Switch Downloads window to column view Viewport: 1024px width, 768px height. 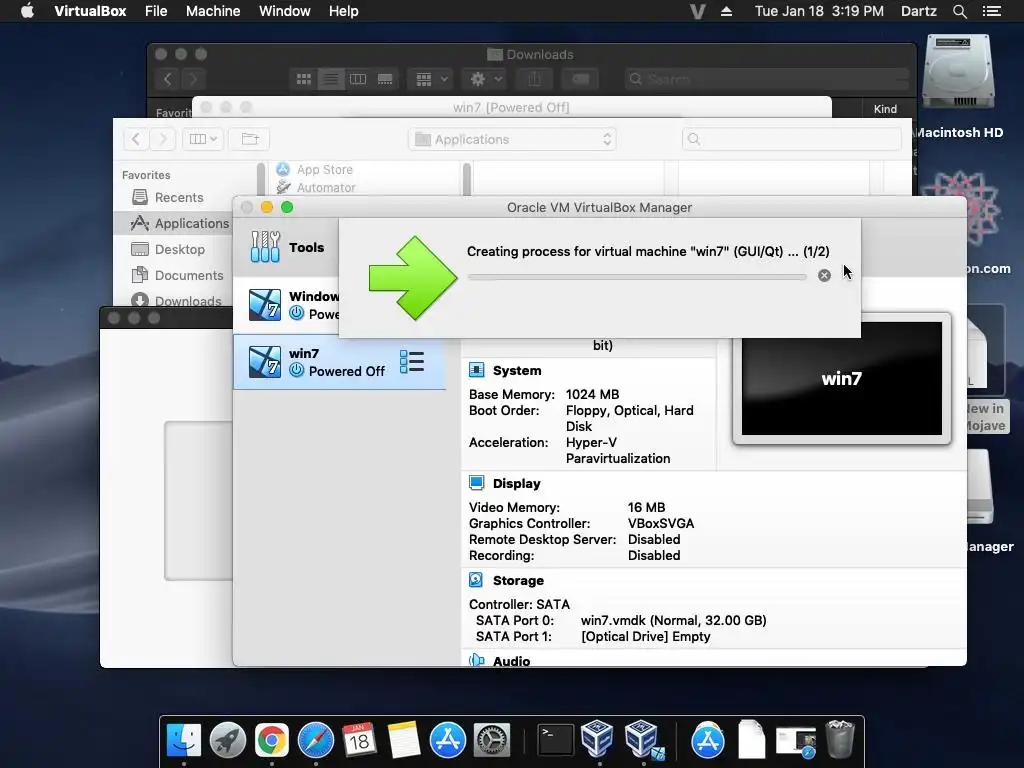pos(358,79)
